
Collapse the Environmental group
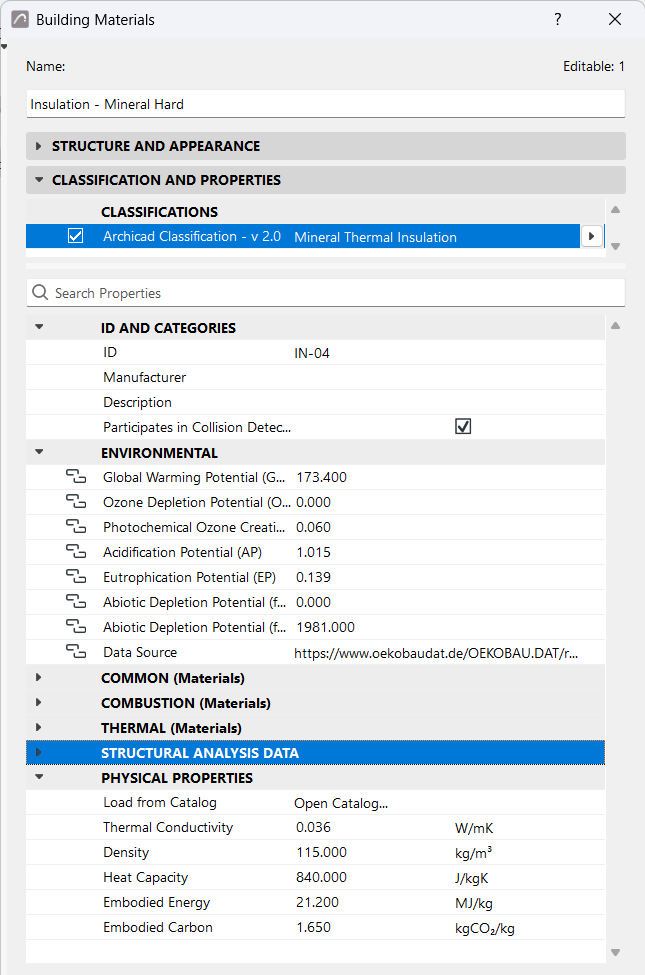(x=39, y=452)
